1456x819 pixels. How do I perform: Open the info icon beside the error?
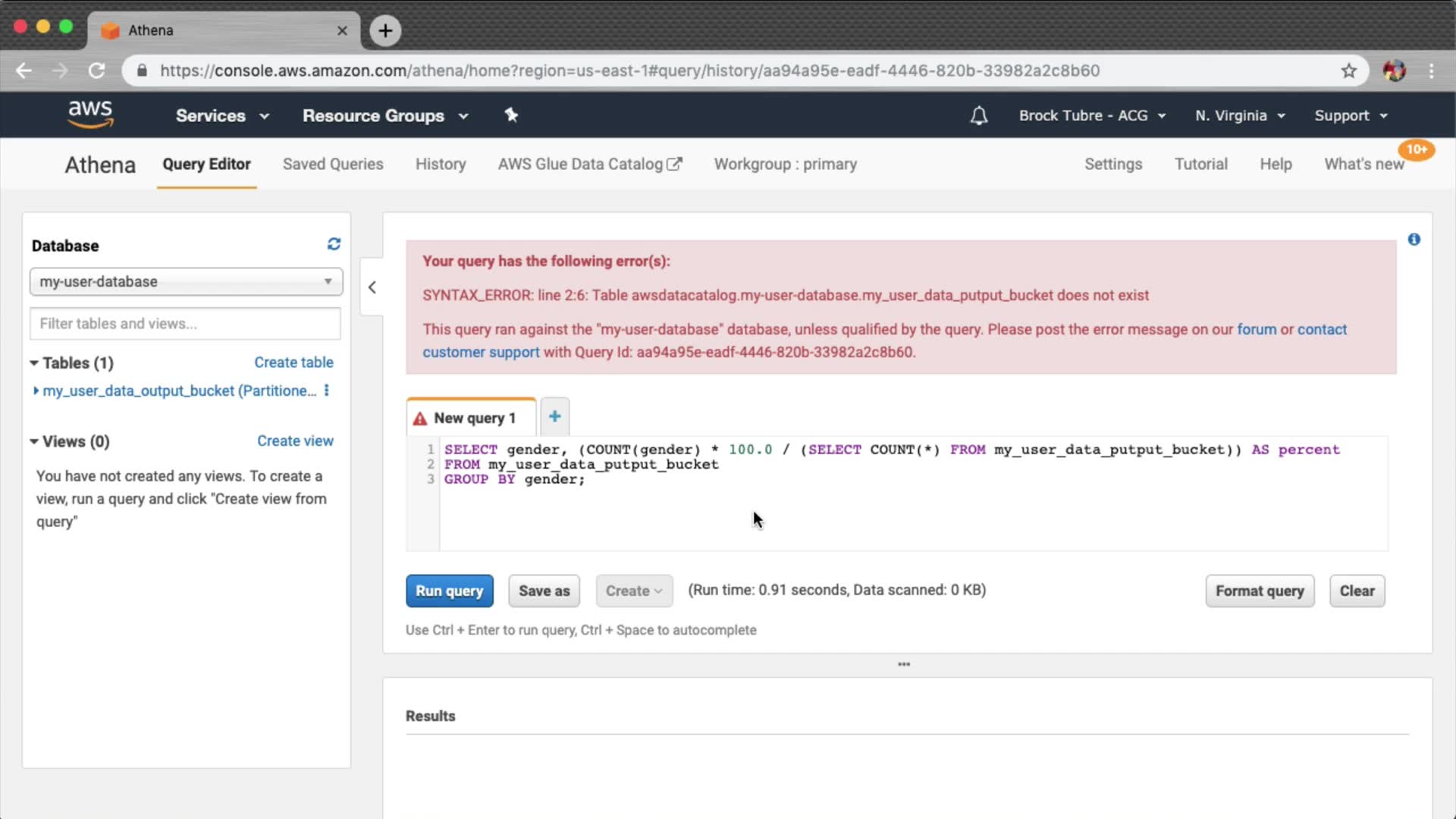pos(1414,240)
